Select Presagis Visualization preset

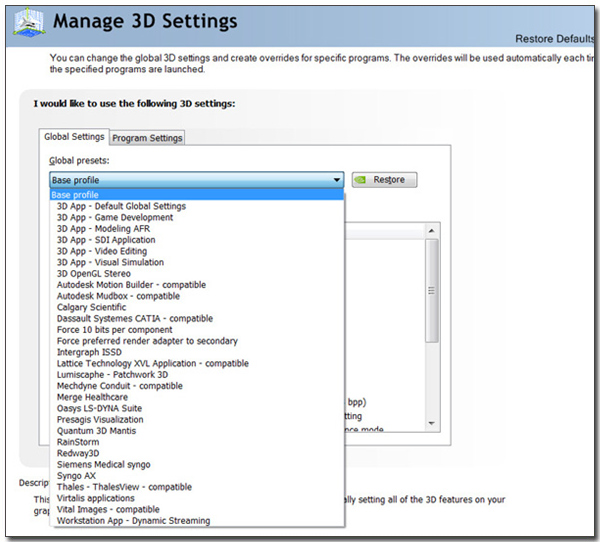197,420
